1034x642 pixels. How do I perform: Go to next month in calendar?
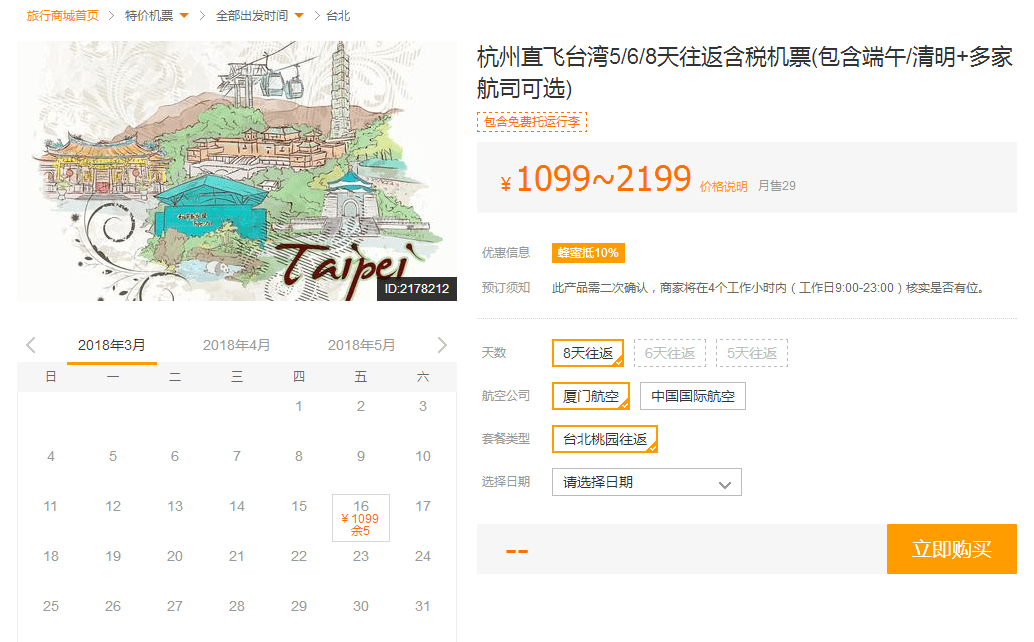(x=442, y=345)
